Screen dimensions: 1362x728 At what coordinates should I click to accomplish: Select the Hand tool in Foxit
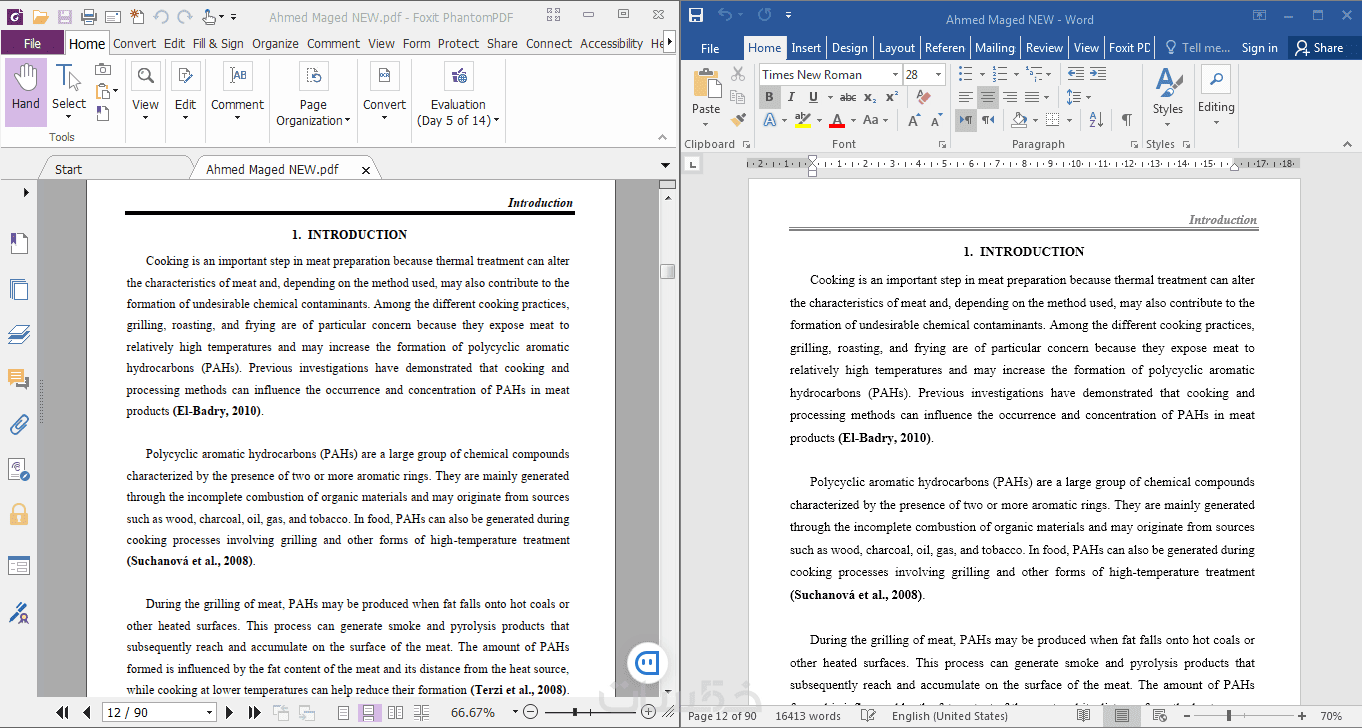click(x=26, y=91)
